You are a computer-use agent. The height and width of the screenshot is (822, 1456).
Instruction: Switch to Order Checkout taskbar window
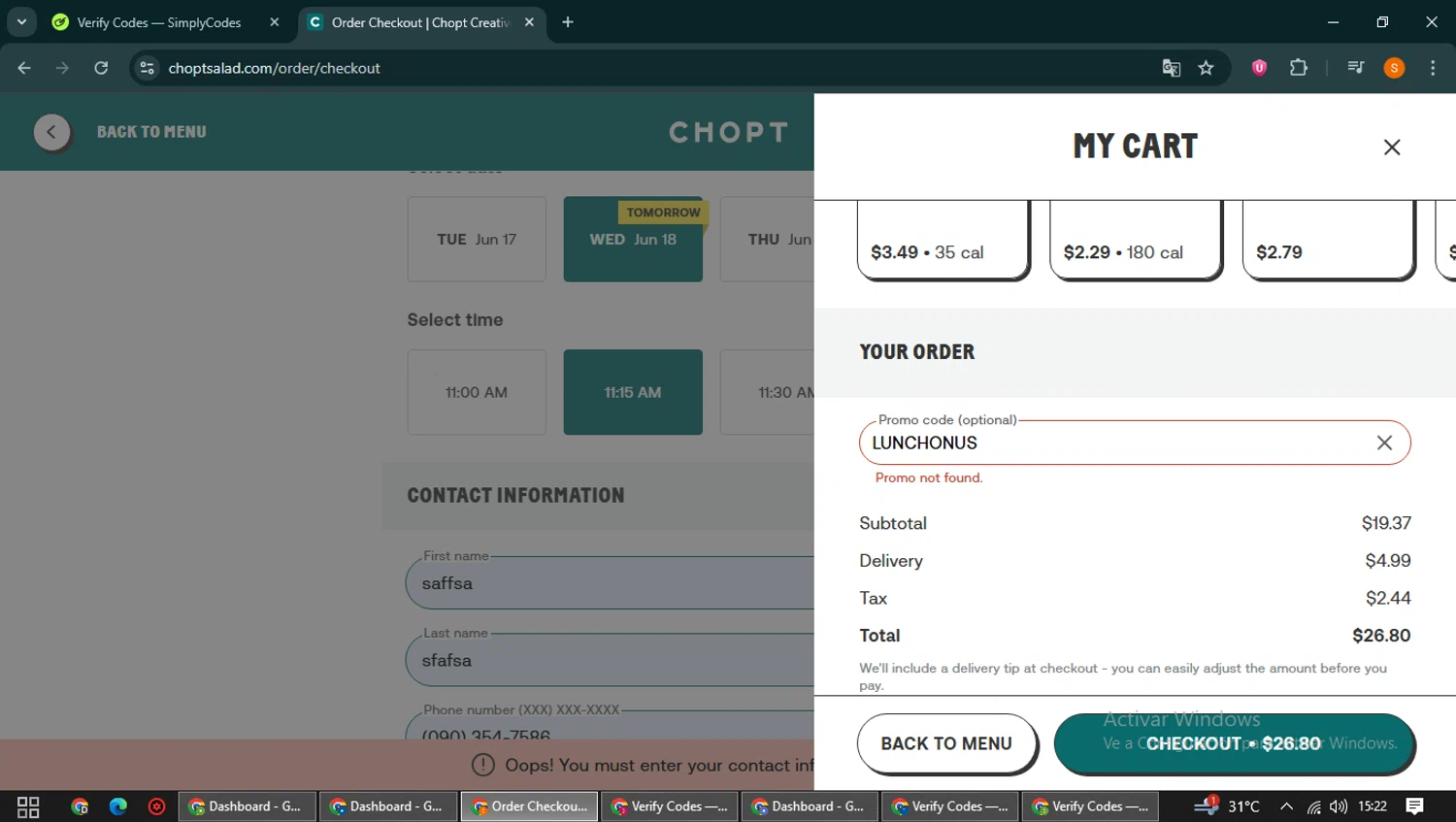(x=529, y=806)
